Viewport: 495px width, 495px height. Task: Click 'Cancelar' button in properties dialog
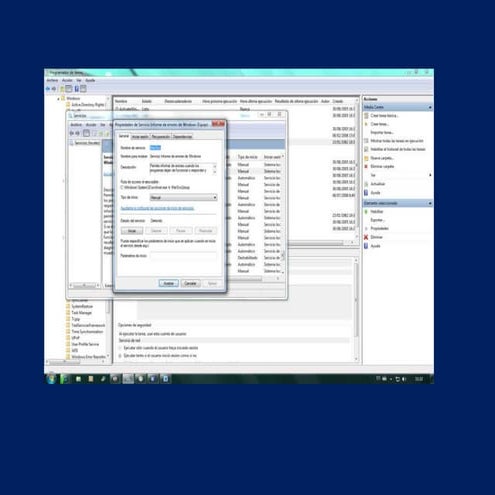190,283
